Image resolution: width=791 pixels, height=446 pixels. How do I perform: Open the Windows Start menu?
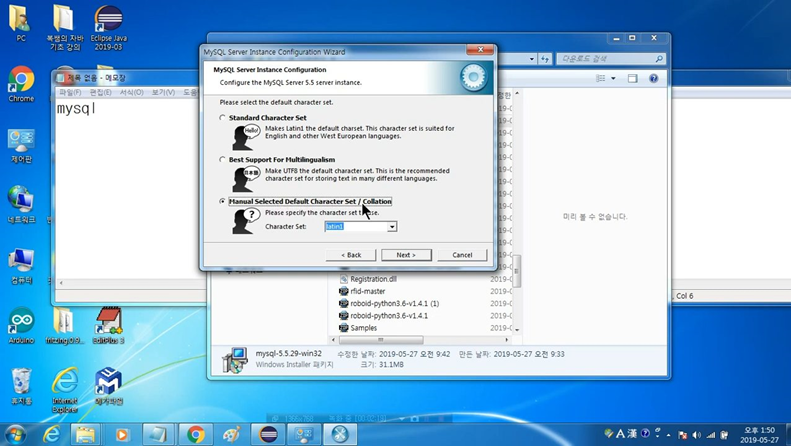point(15,434)
